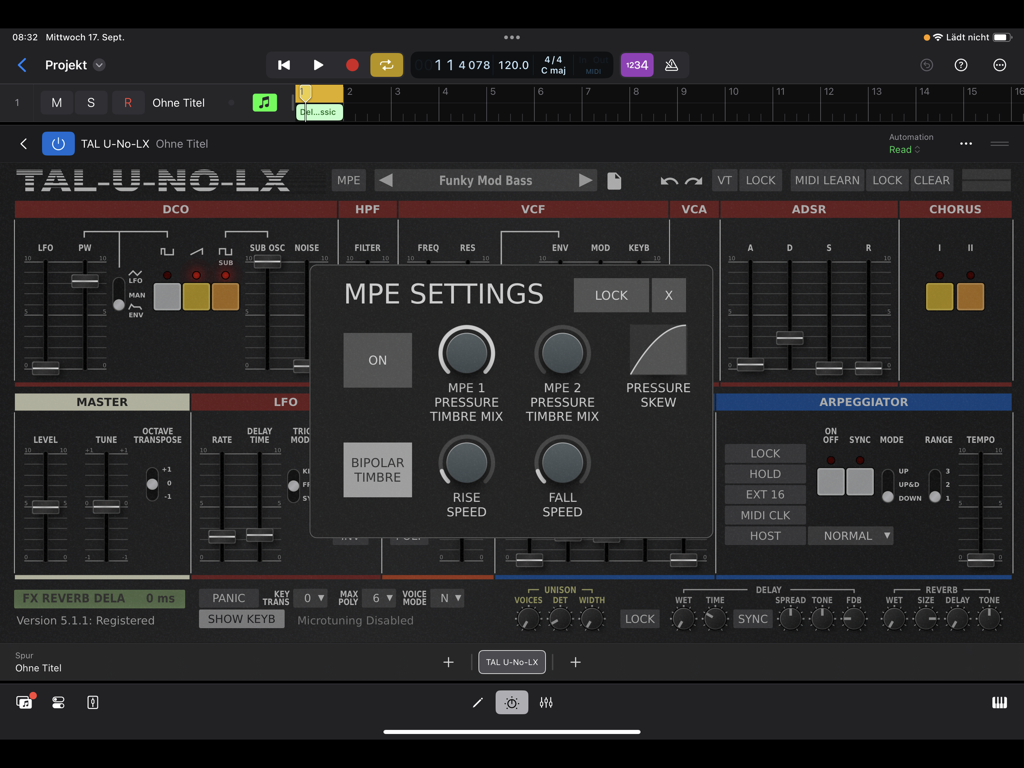Screen dimensions: 1024x768
Task: Tap the green audio clip icon on track
Action: [264, 102]
